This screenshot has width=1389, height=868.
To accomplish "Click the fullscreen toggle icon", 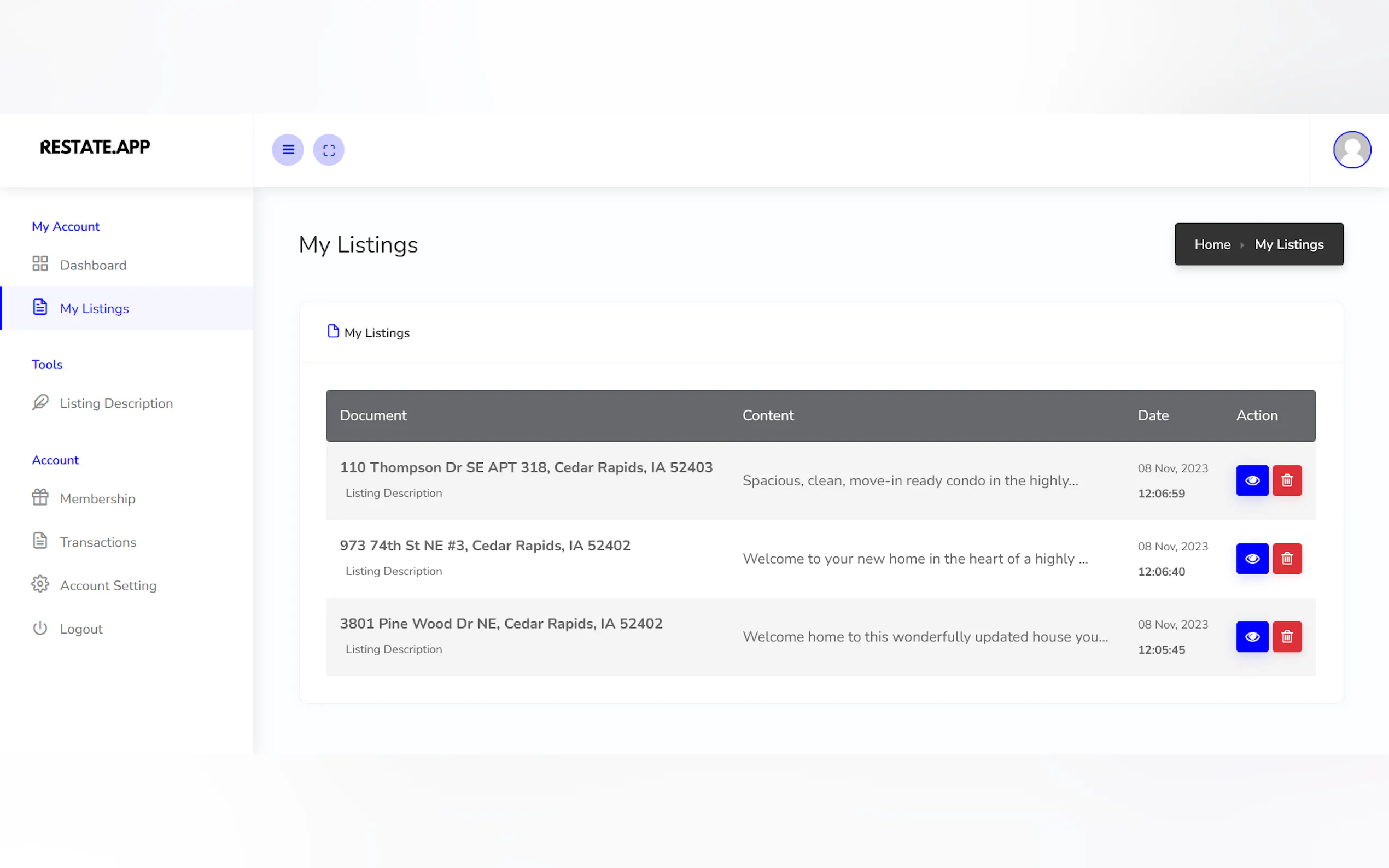I will coord(329,150).
